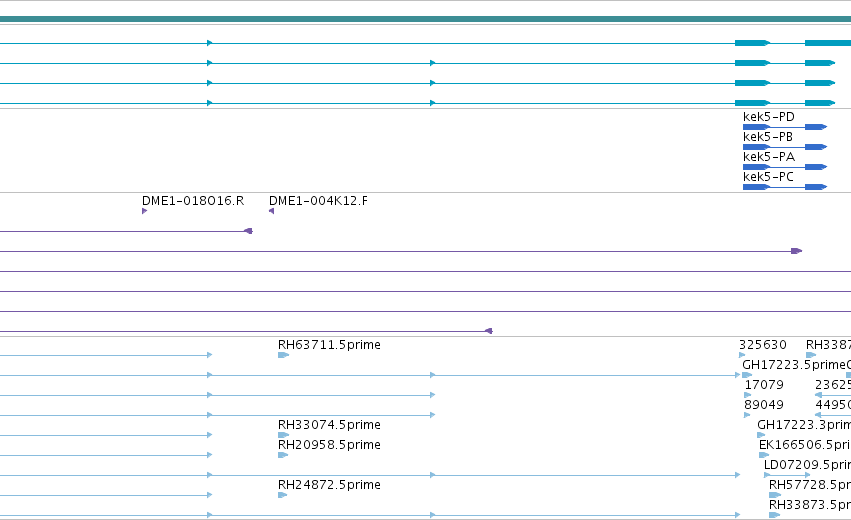The image size is (851, 520).
Task: Select the kek5-PD transcript glyph
Action: click(785, 127)
